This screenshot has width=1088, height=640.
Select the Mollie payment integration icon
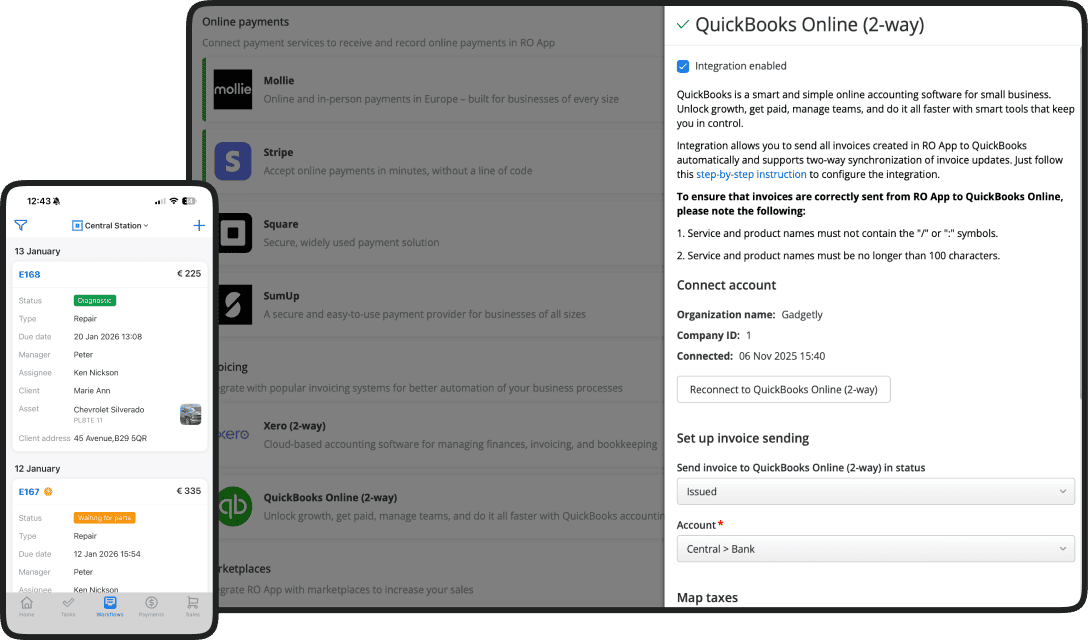point(232,90)
